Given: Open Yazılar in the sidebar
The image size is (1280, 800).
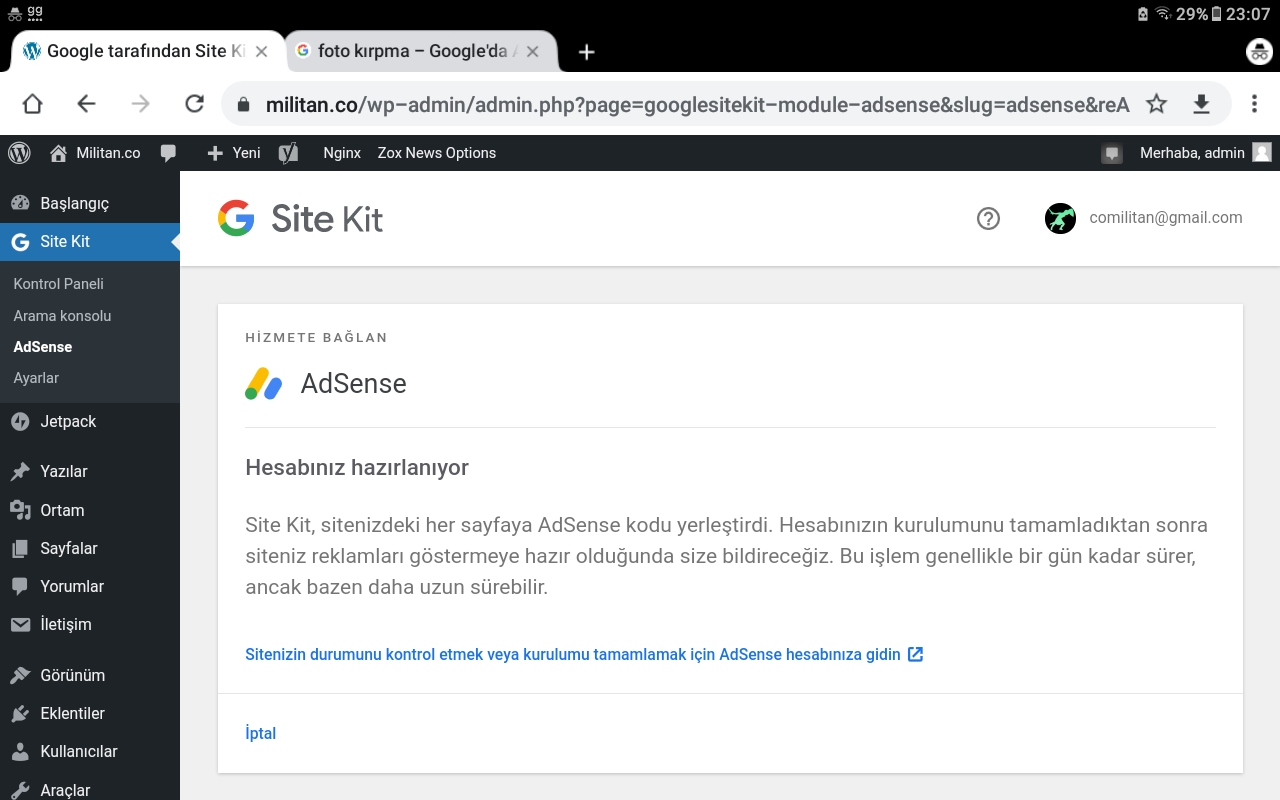Looking at the screenshot, I should pyautogui.click(x=90, y=471).
